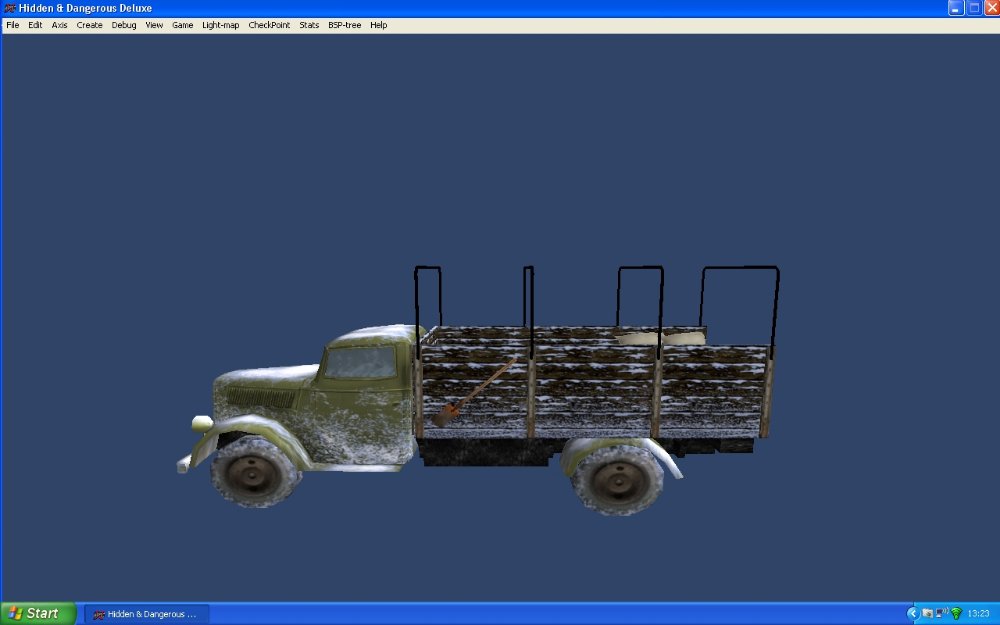Open the Stats menu
Image resolution: width=1000 pixels, height=625 pixels.
[309, 25]
